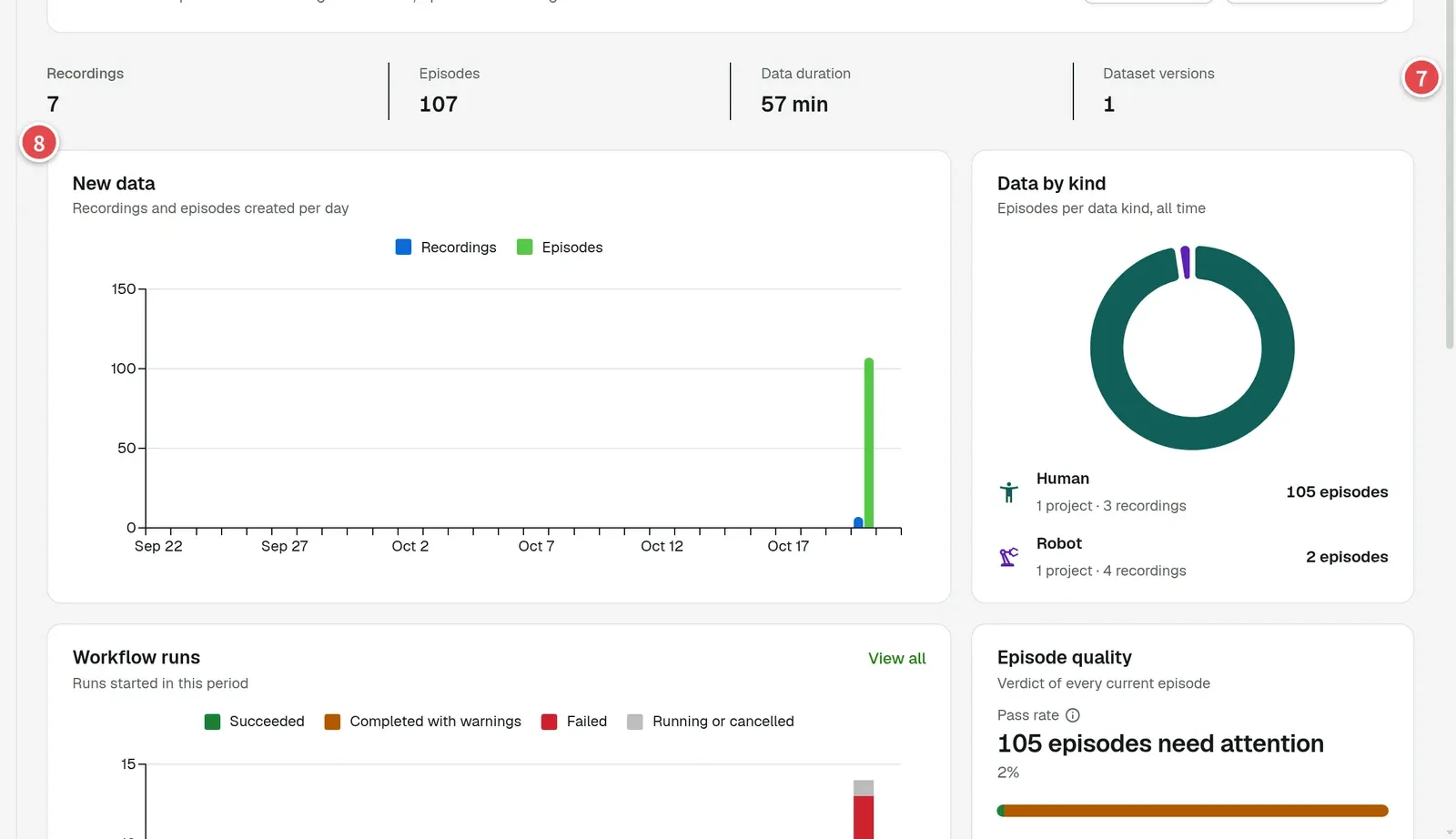Click the vertical page scrollbar thumb

click(1450, 173)
